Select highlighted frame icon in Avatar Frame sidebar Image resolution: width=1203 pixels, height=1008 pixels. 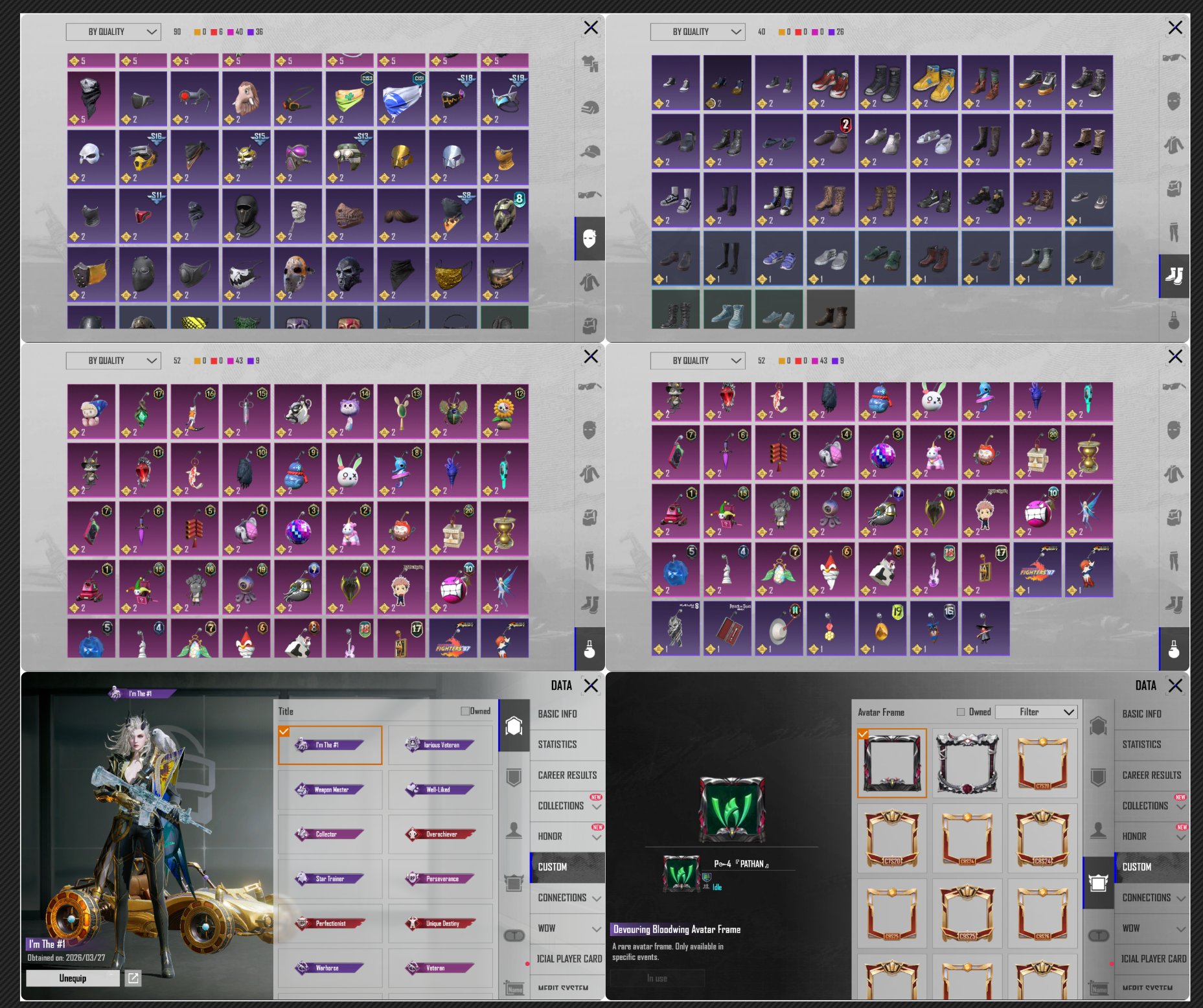[x=1098, y=882]
